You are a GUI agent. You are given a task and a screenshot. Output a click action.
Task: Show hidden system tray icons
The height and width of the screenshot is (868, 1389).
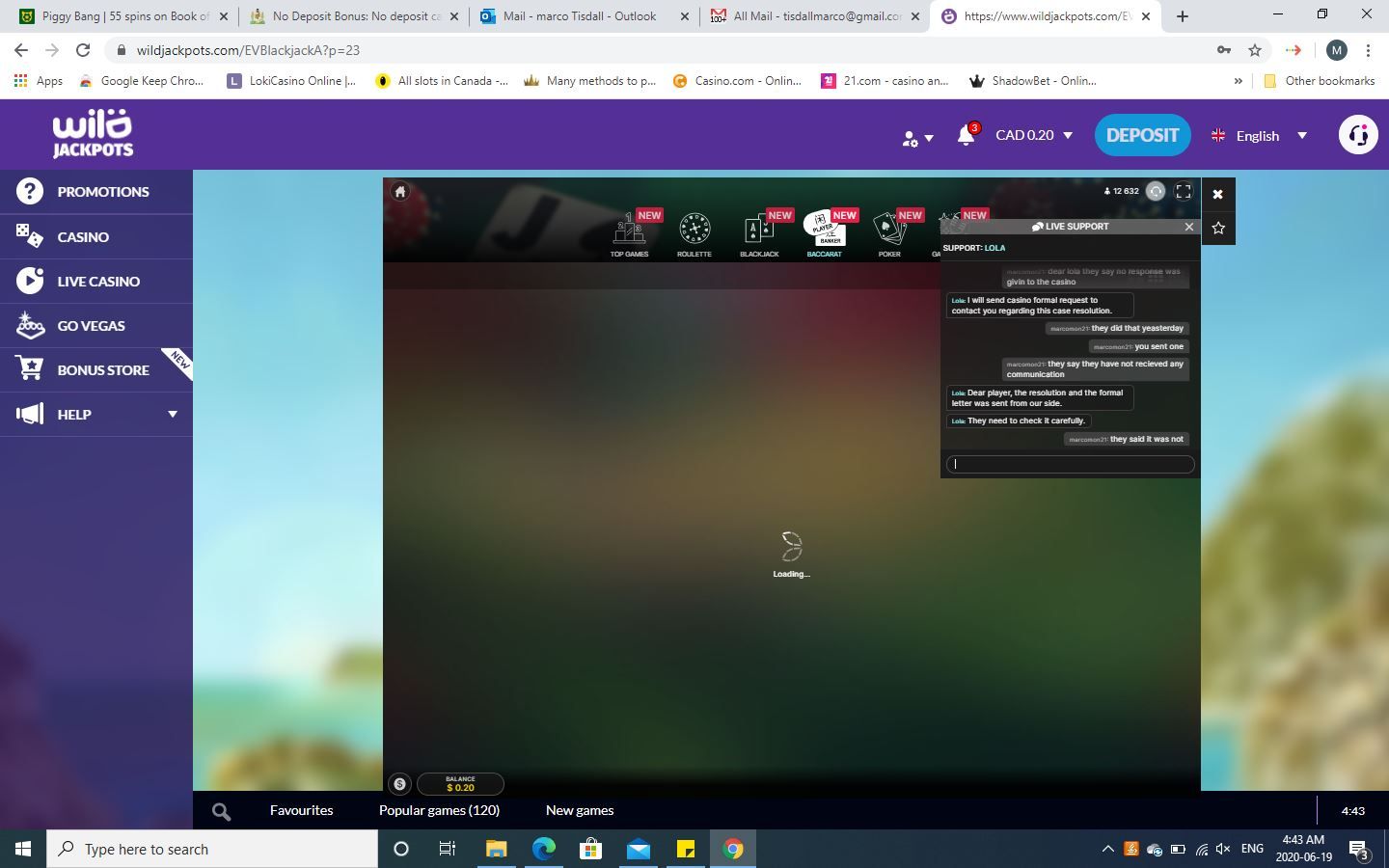[x=1106, y=849]
